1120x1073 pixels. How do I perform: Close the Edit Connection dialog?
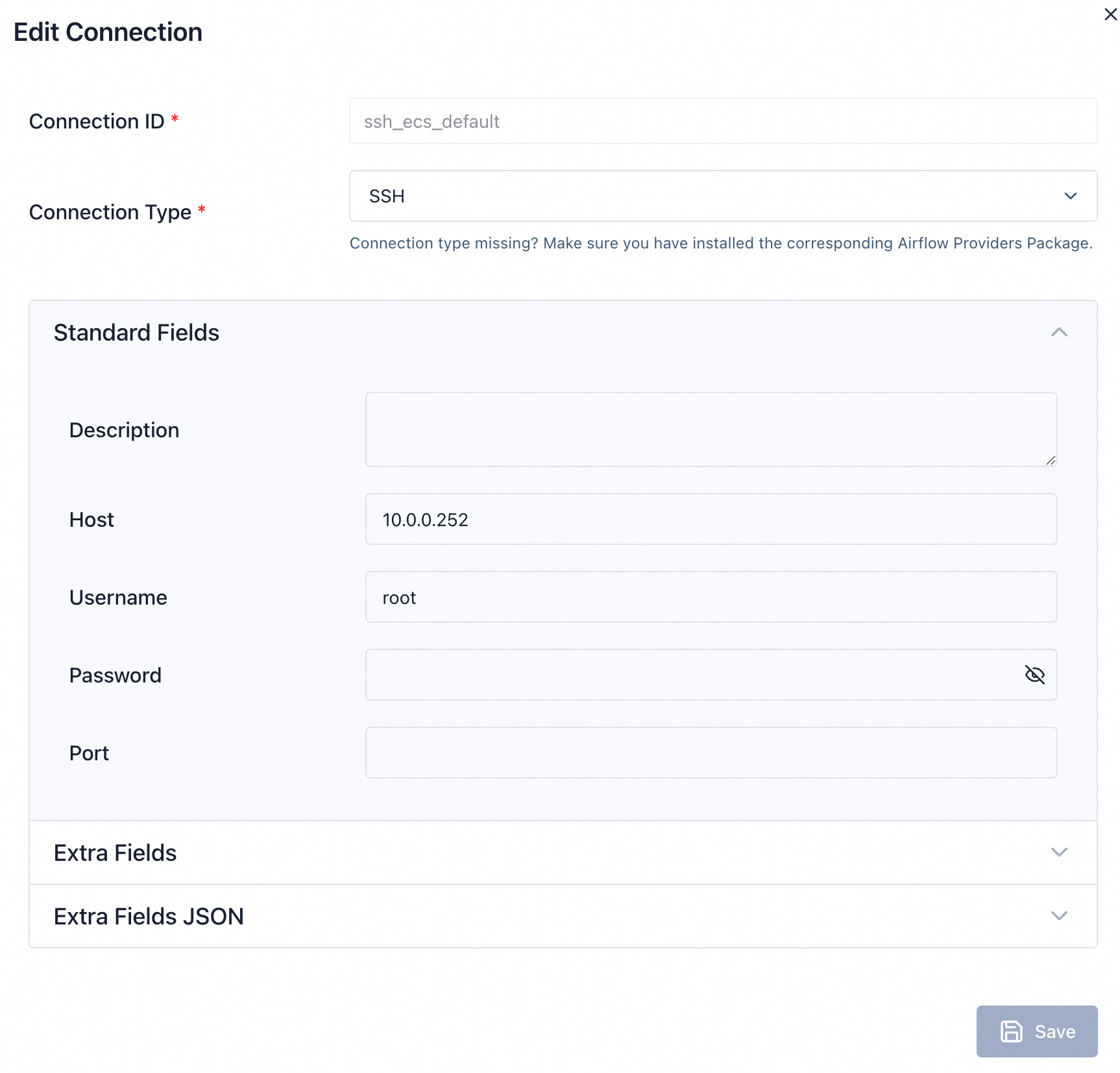[x=1110, y=14]
